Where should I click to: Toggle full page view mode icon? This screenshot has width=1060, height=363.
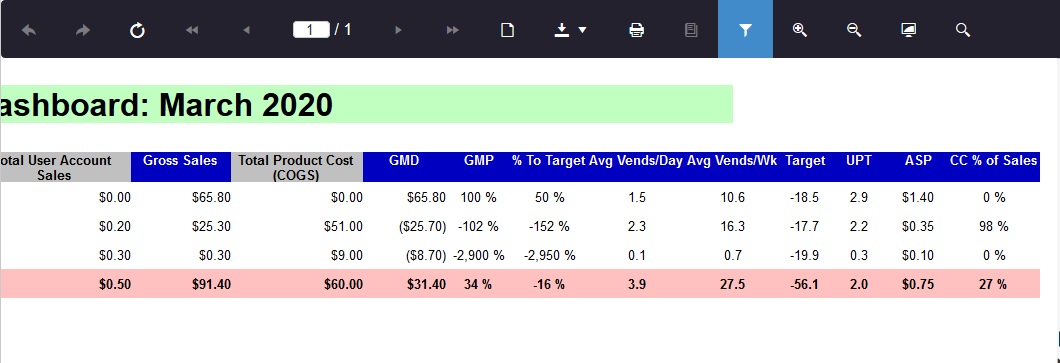[x=909, y=30]
